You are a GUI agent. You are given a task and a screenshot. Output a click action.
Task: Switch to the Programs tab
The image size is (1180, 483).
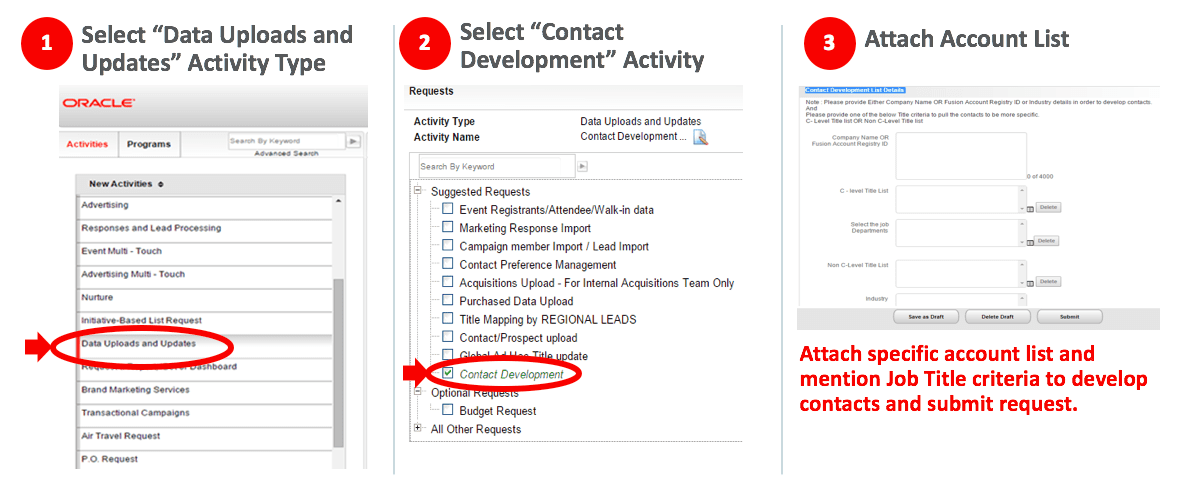click(x=148, y=144)
